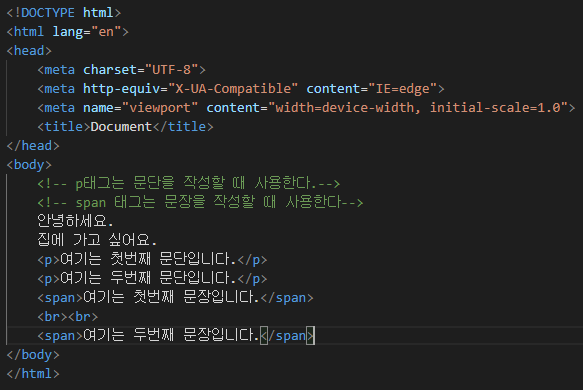Viewport: 583px width, 390px height.
Task: Click the opening body tag
Action: (x=29, y=165)
